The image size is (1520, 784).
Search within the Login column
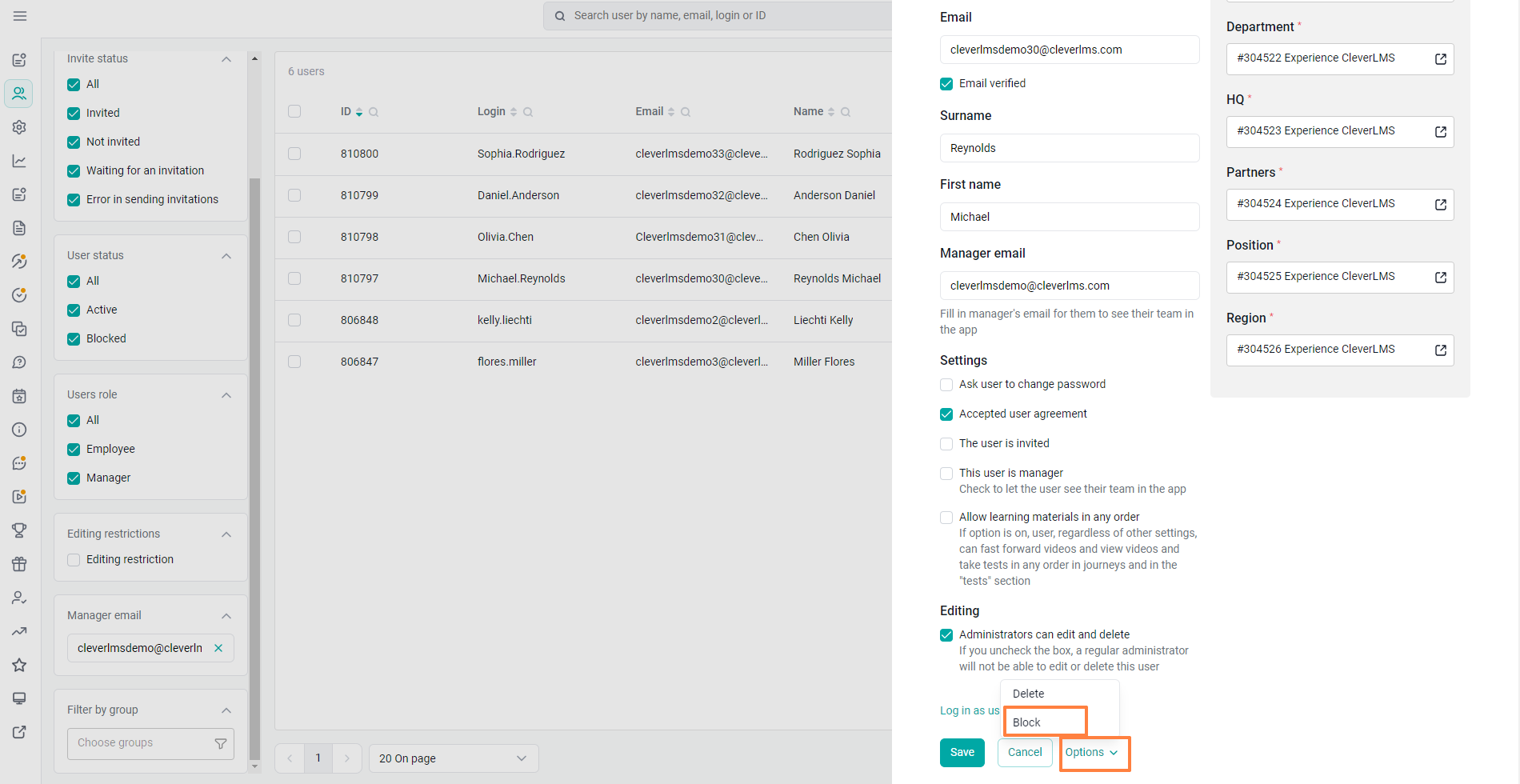pyautogui.click(x=528, y=112)
